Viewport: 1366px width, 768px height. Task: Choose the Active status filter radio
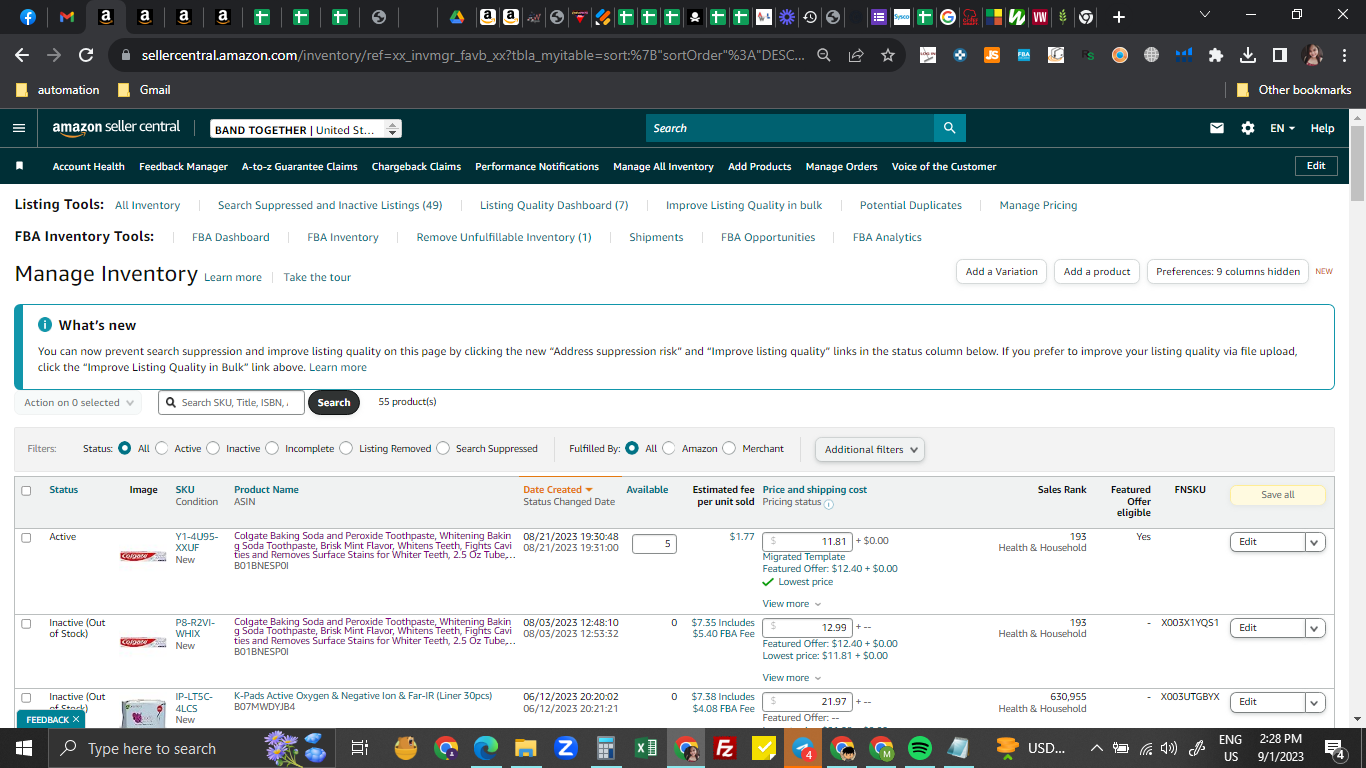pyautogui.click(x=161, y=448)
